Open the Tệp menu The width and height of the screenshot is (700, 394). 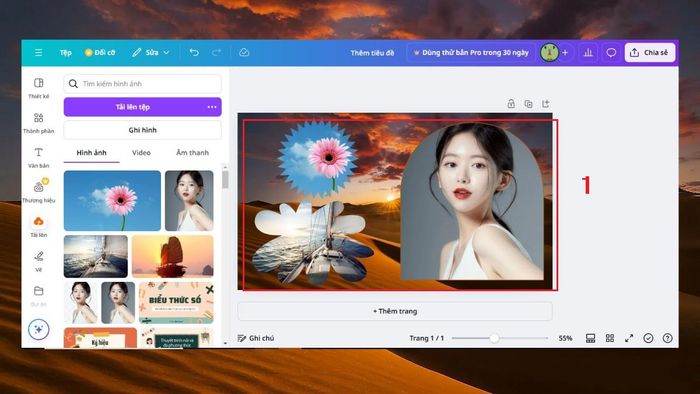66,53
